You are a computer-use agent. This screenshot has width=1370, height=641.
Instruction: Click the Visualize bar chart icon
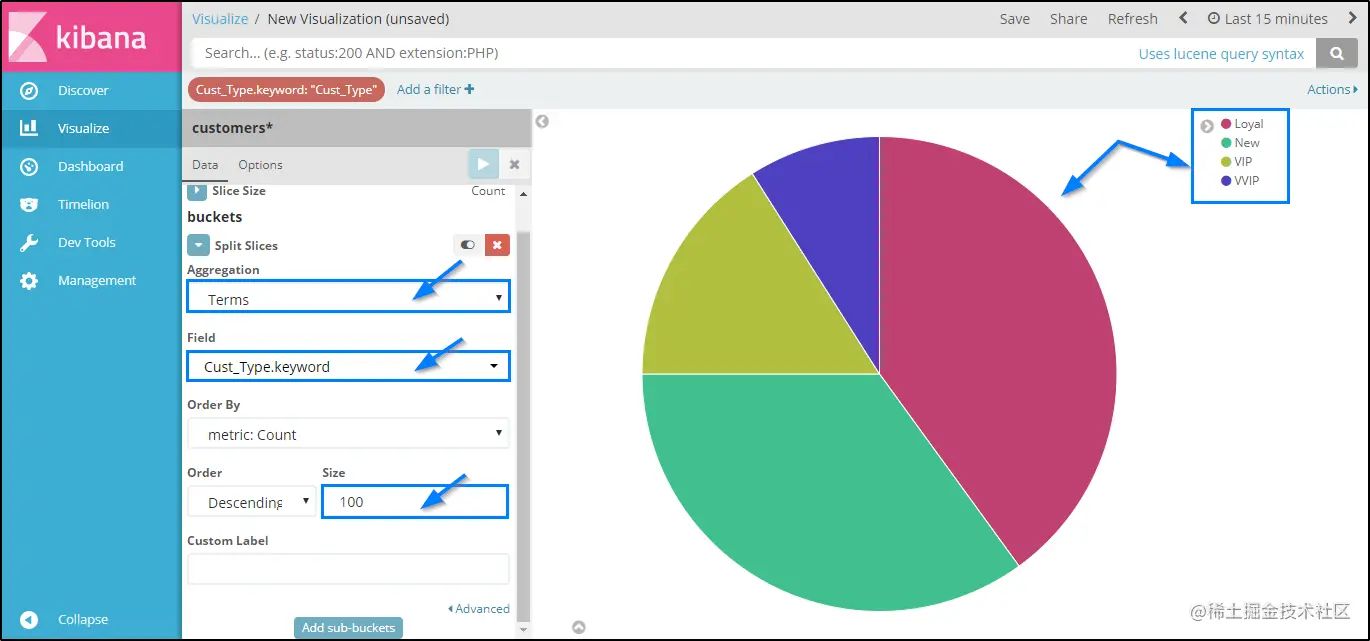point(29,128)
